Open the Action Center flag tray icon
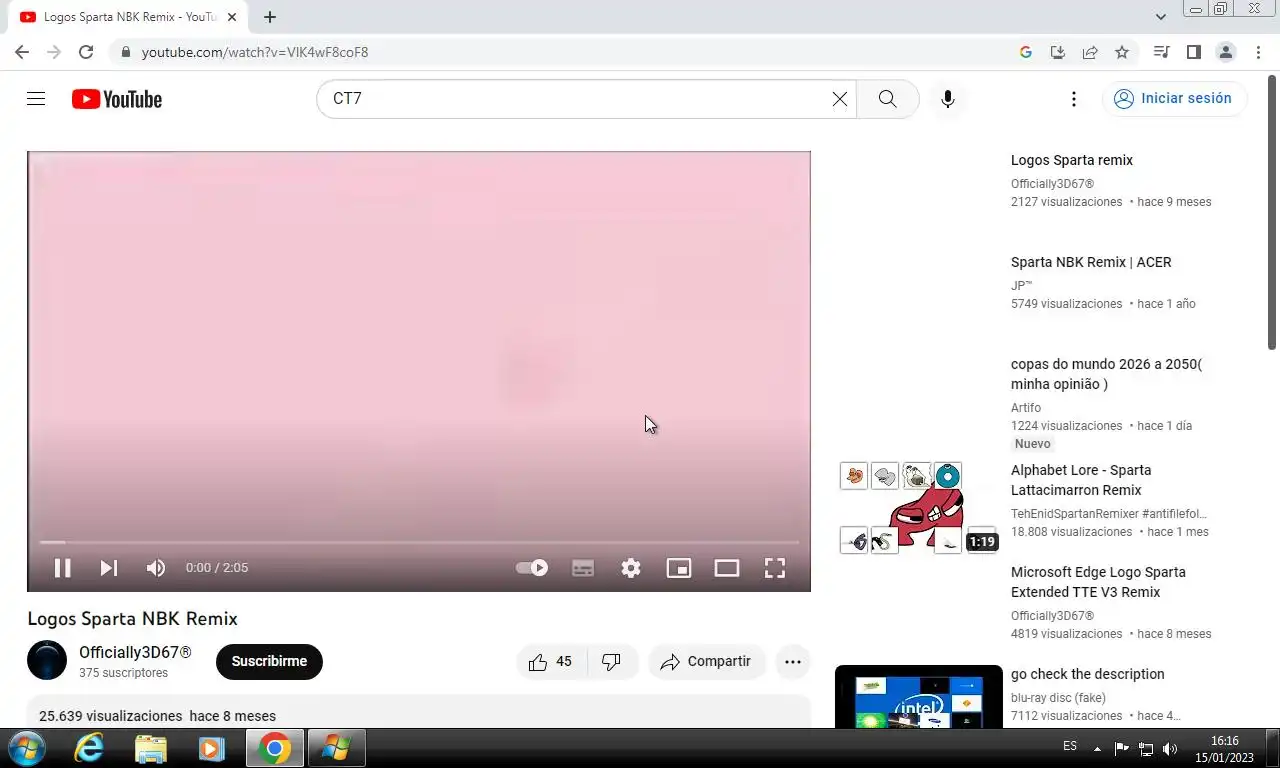This screenshot has width=1280, height=768. click(1121, 748)
